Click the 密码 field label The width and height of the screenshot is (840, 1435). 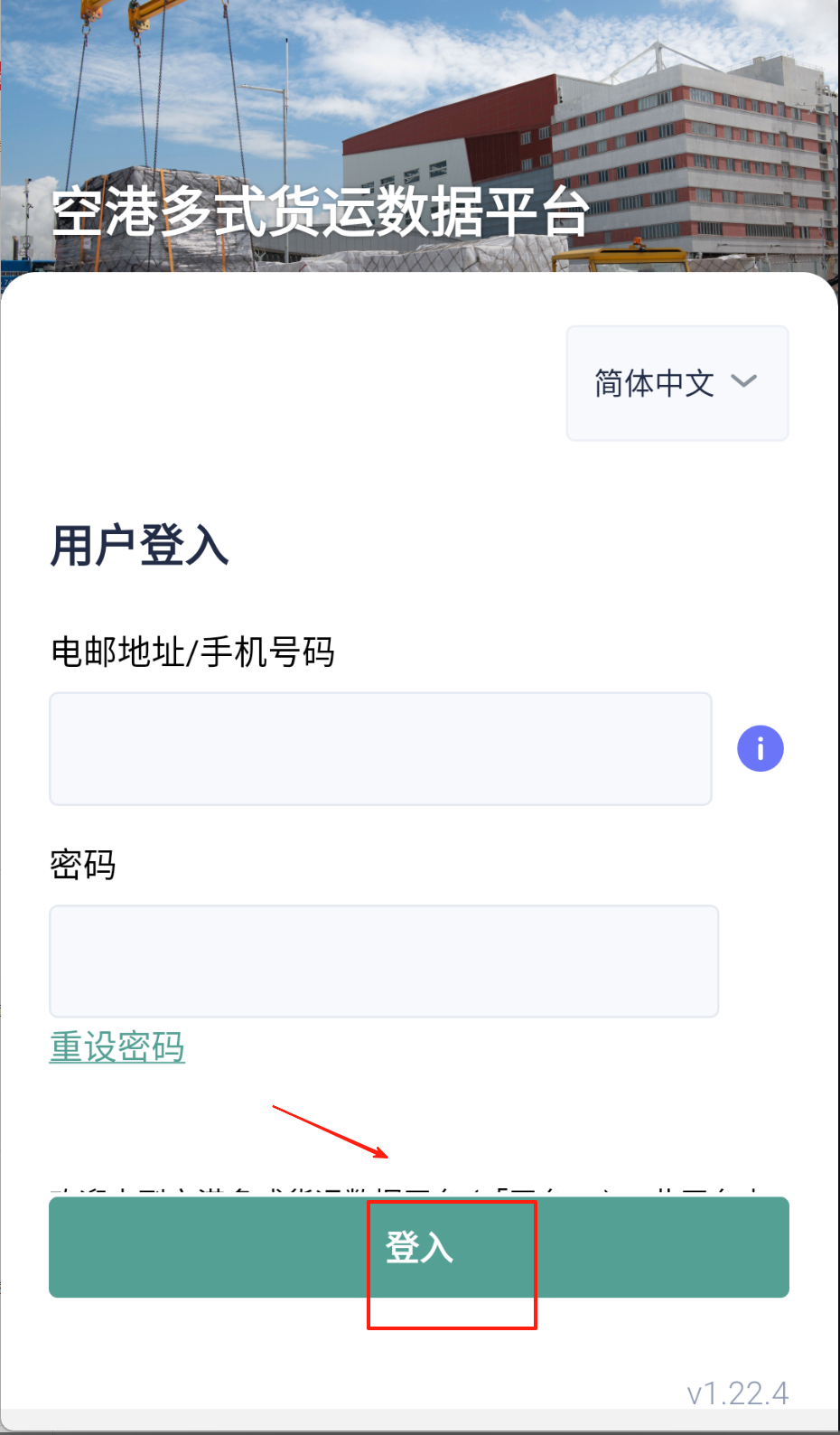click(x=83, y=865)
